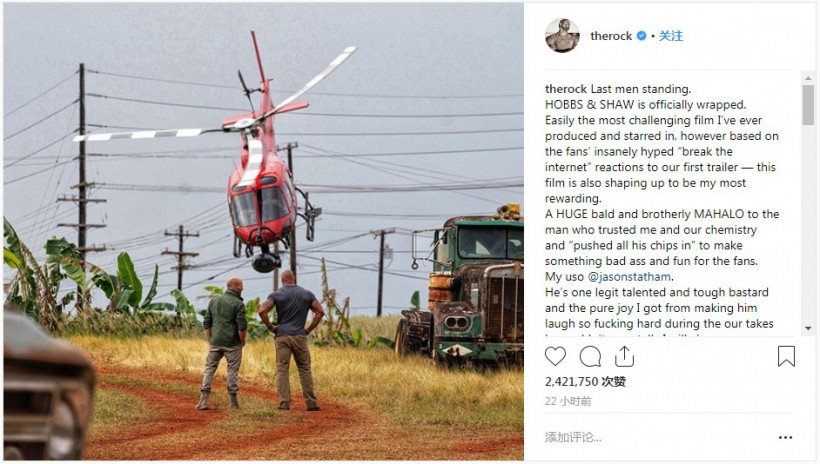Focus the 添加评论 comment input field
The width and height of the screenshot is (820, 464).
click(x=659, y=437)
